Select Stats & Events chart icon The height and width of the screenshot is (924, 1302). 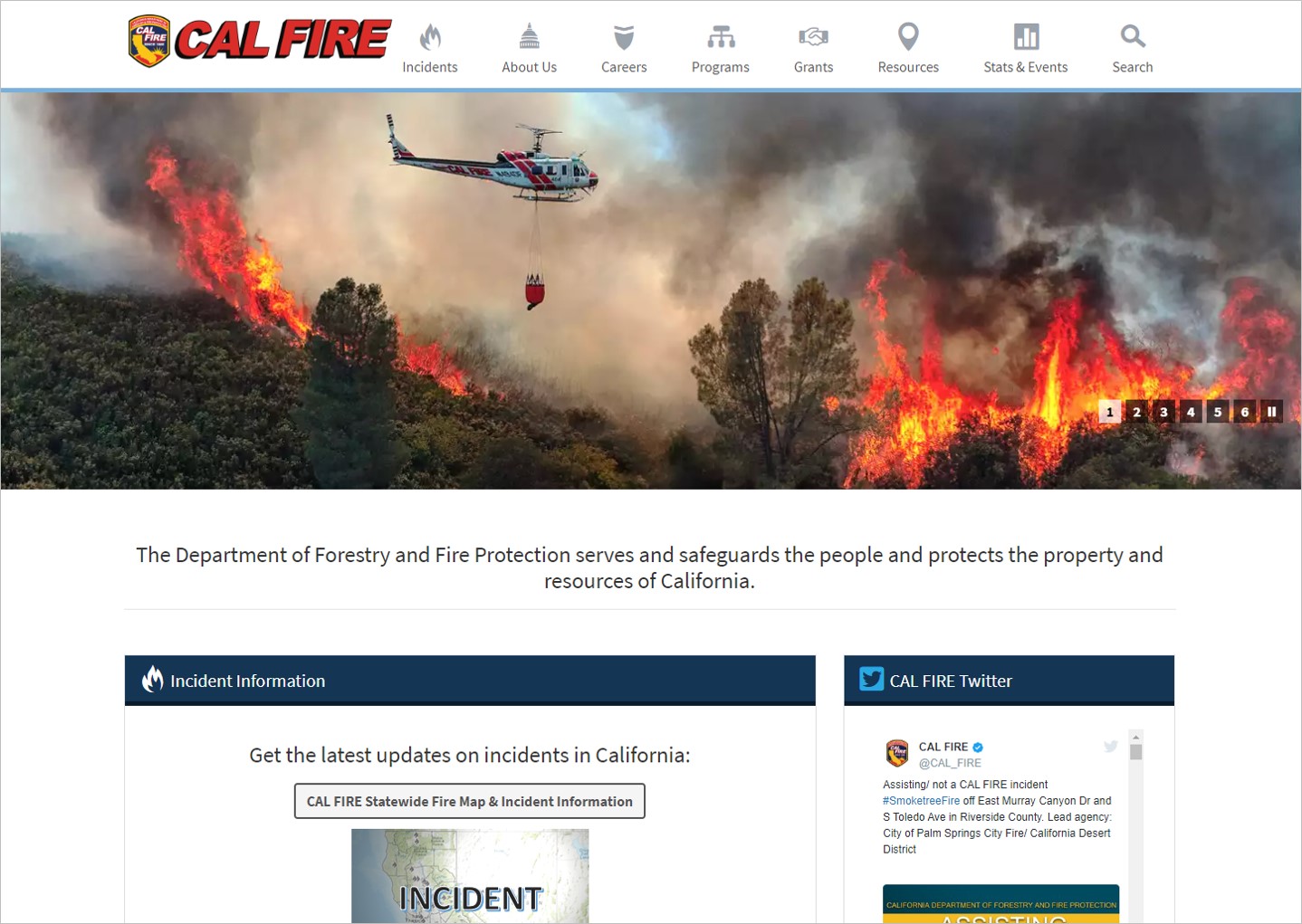pyautogui.click(x=1026, y=36)
